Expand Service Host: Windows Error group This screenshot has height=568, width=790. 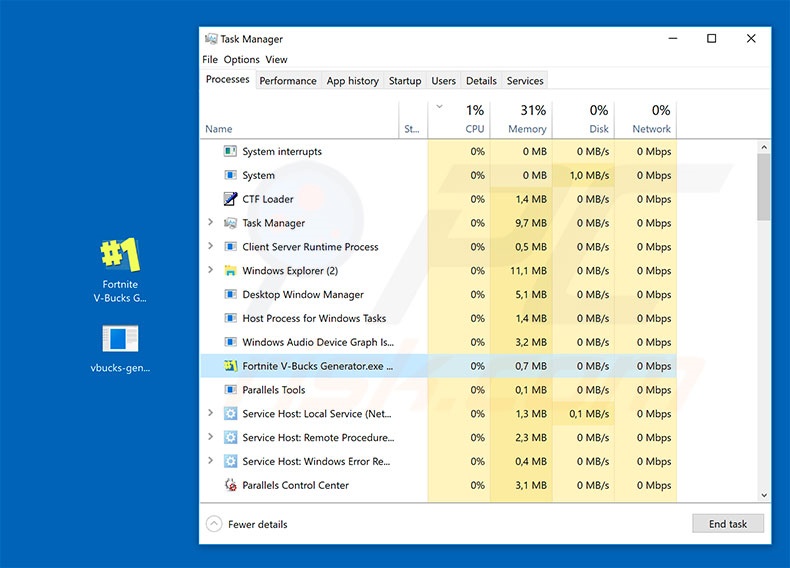tap(211, 460)
